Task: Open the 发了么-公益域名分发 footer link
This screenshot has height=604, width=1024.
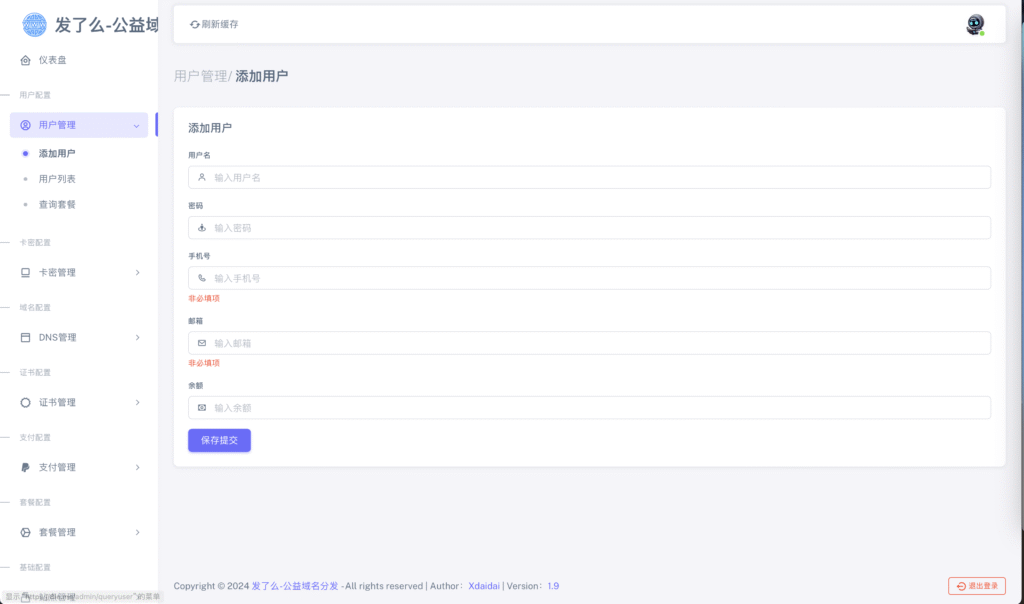Action: 295,586
